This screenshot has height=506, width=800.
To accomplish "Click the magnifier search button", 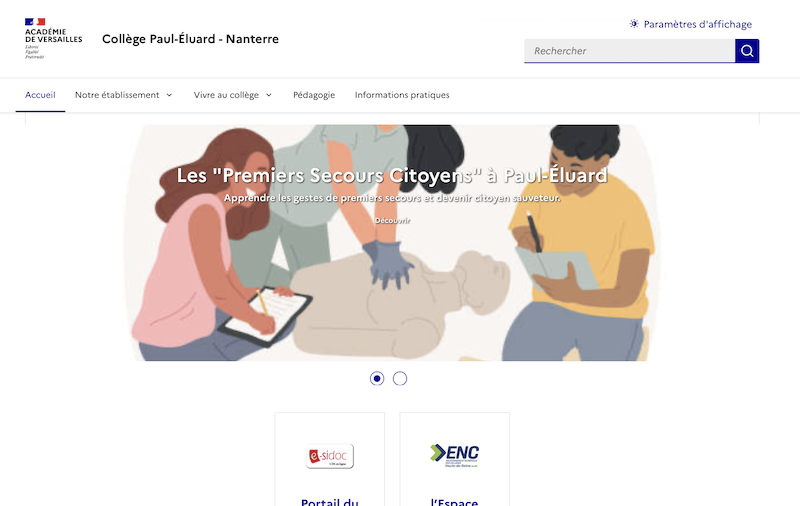I will coord(747,51).
